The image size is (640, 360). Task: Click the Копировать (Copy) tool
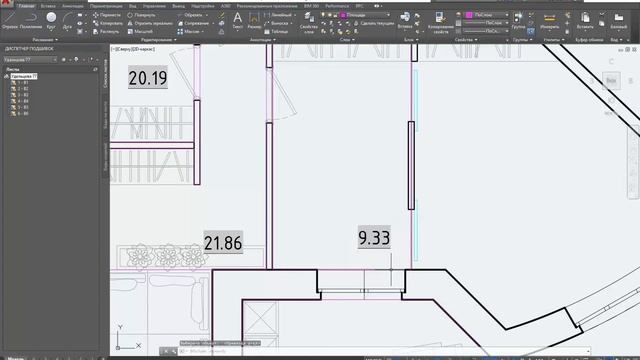108,23
